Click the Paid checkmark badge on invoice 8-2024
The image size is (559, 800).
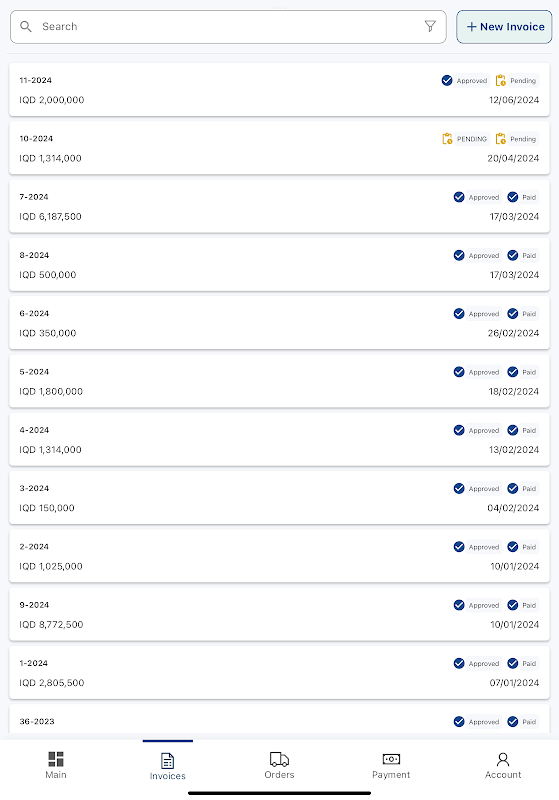click(x=522, y=255)
